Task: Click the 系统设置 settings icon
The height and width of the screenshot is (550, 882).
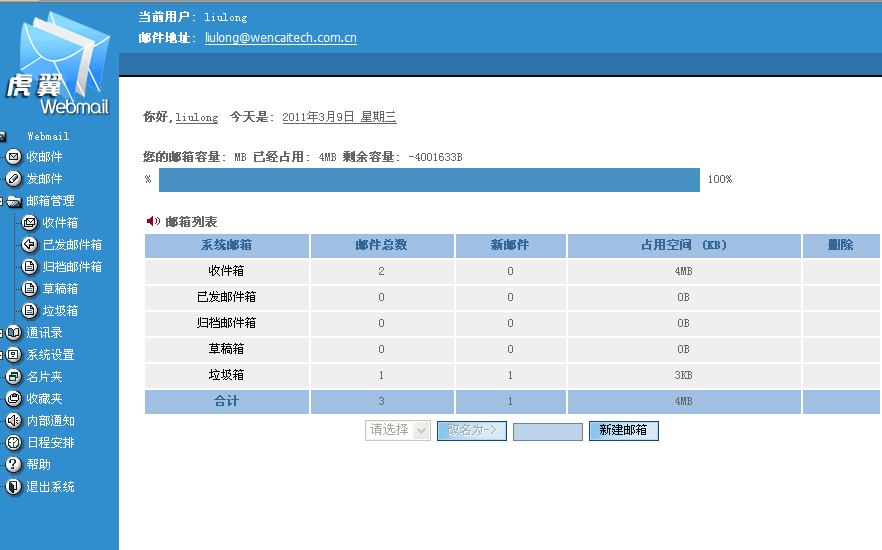Action: tap(14, 355)
